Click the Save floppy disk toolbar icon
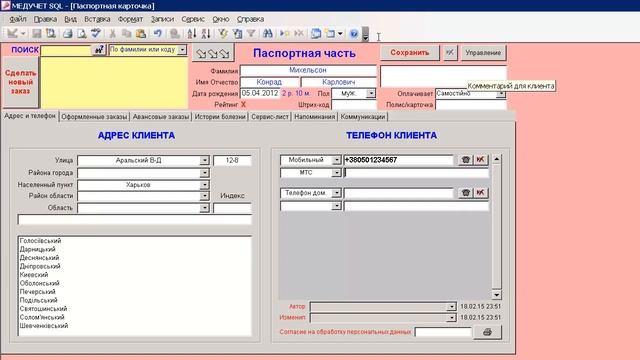Image resolution: width=640 pixels, height=360 pixels. pyautogui.click(x=37, y=33)
